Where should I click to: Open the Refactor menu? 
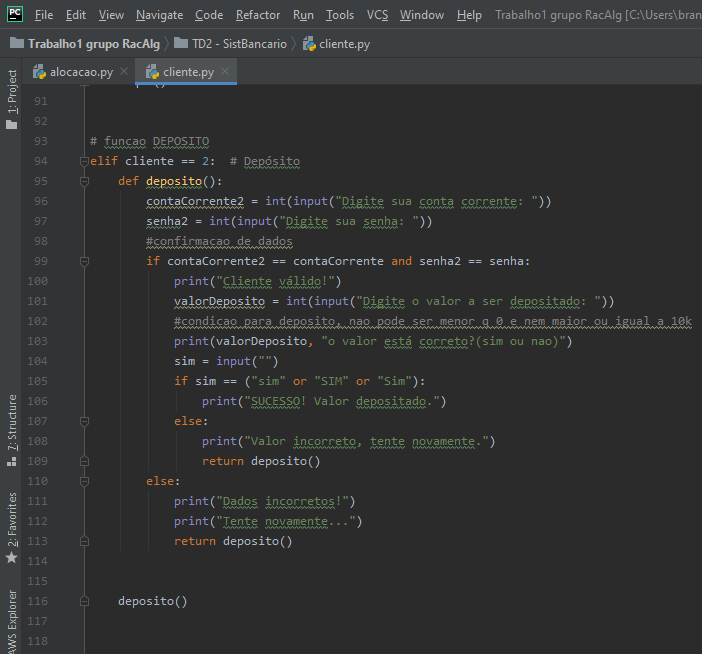(x=258, y=15)
